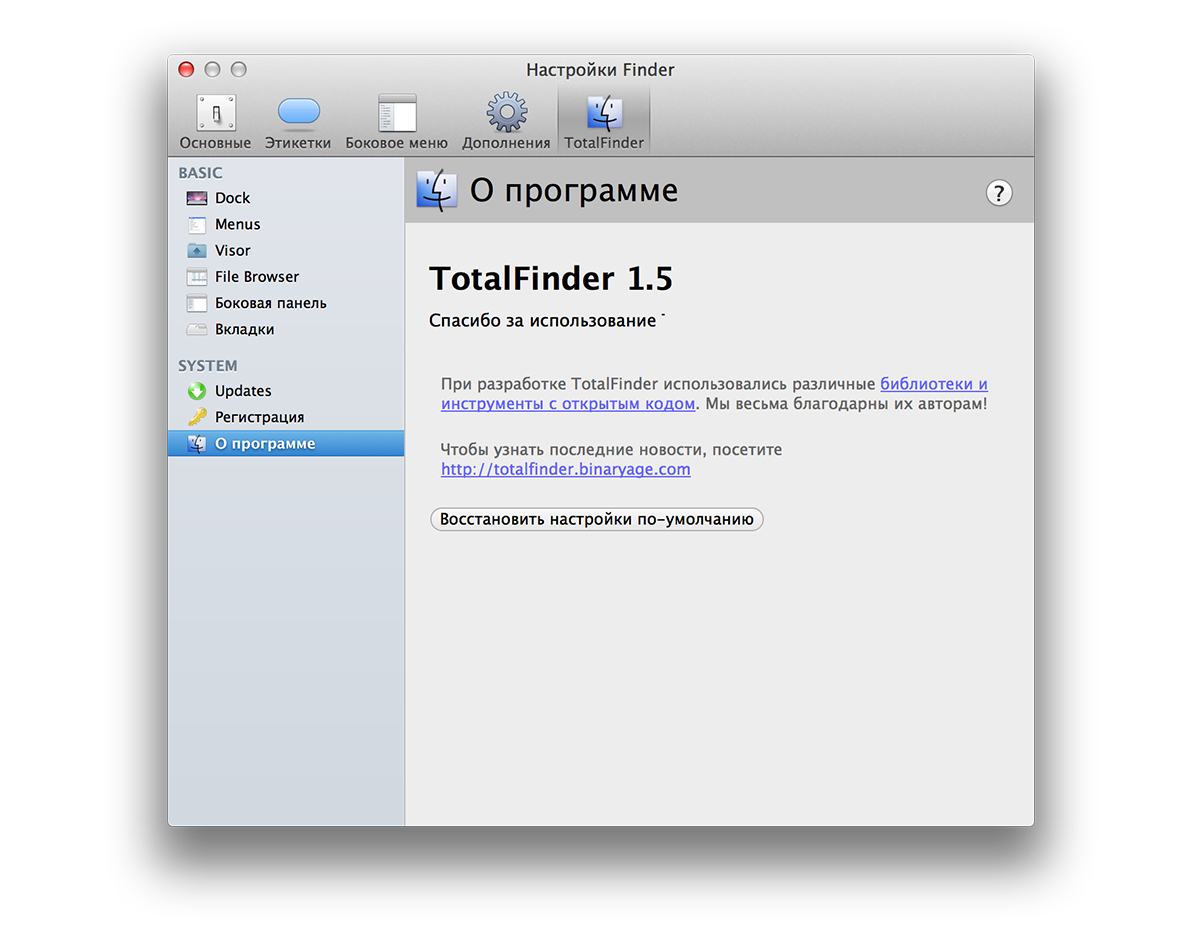Switch to the Дополнения tab label

point(506,143)
